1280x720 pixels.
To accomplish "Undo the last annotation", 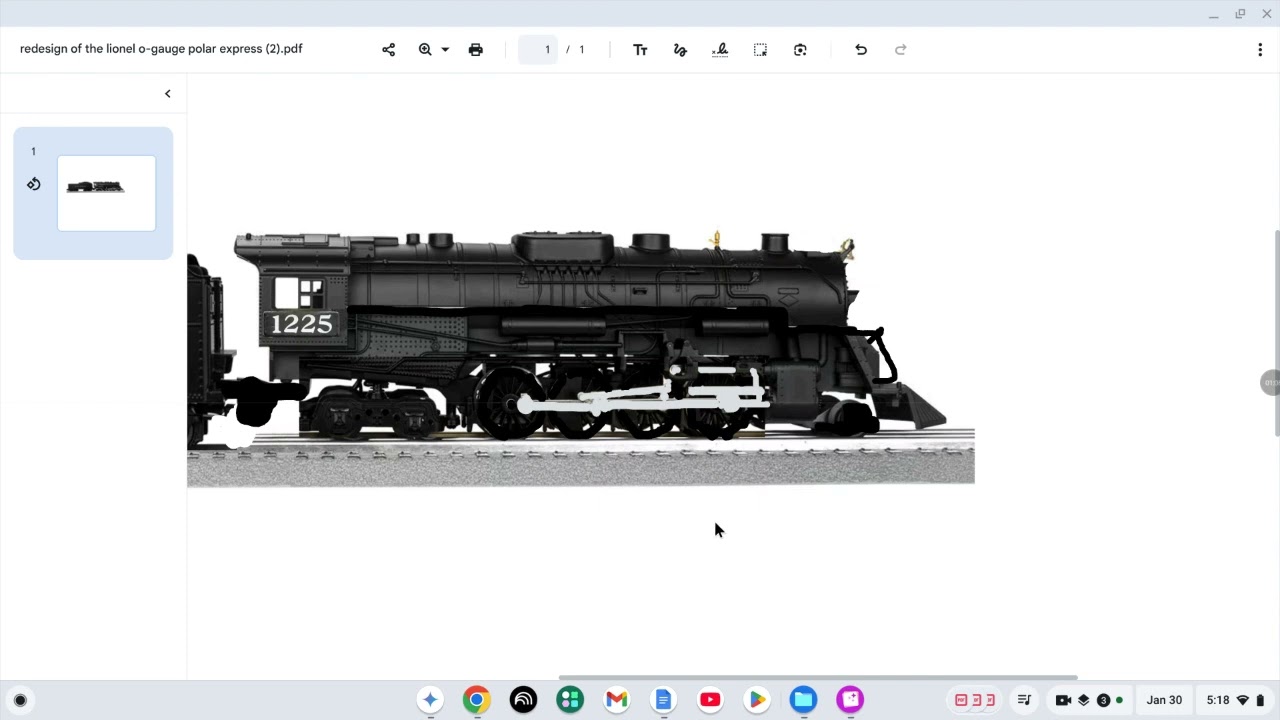I will [861, 50].
